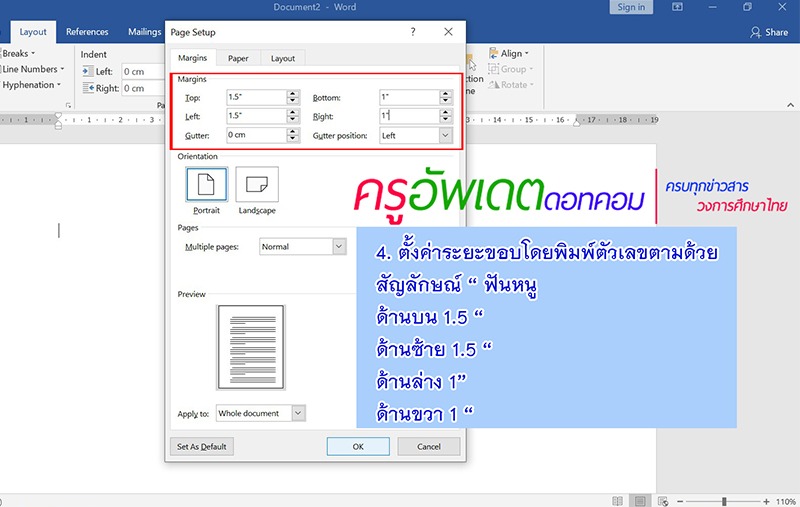
Task: Open the Paragraph dialog launcher
Action: click(x=68, y=105)
